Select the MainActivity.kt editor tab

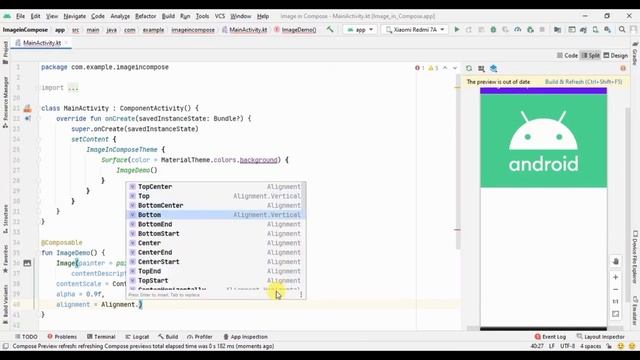click(x=41, y=43)
